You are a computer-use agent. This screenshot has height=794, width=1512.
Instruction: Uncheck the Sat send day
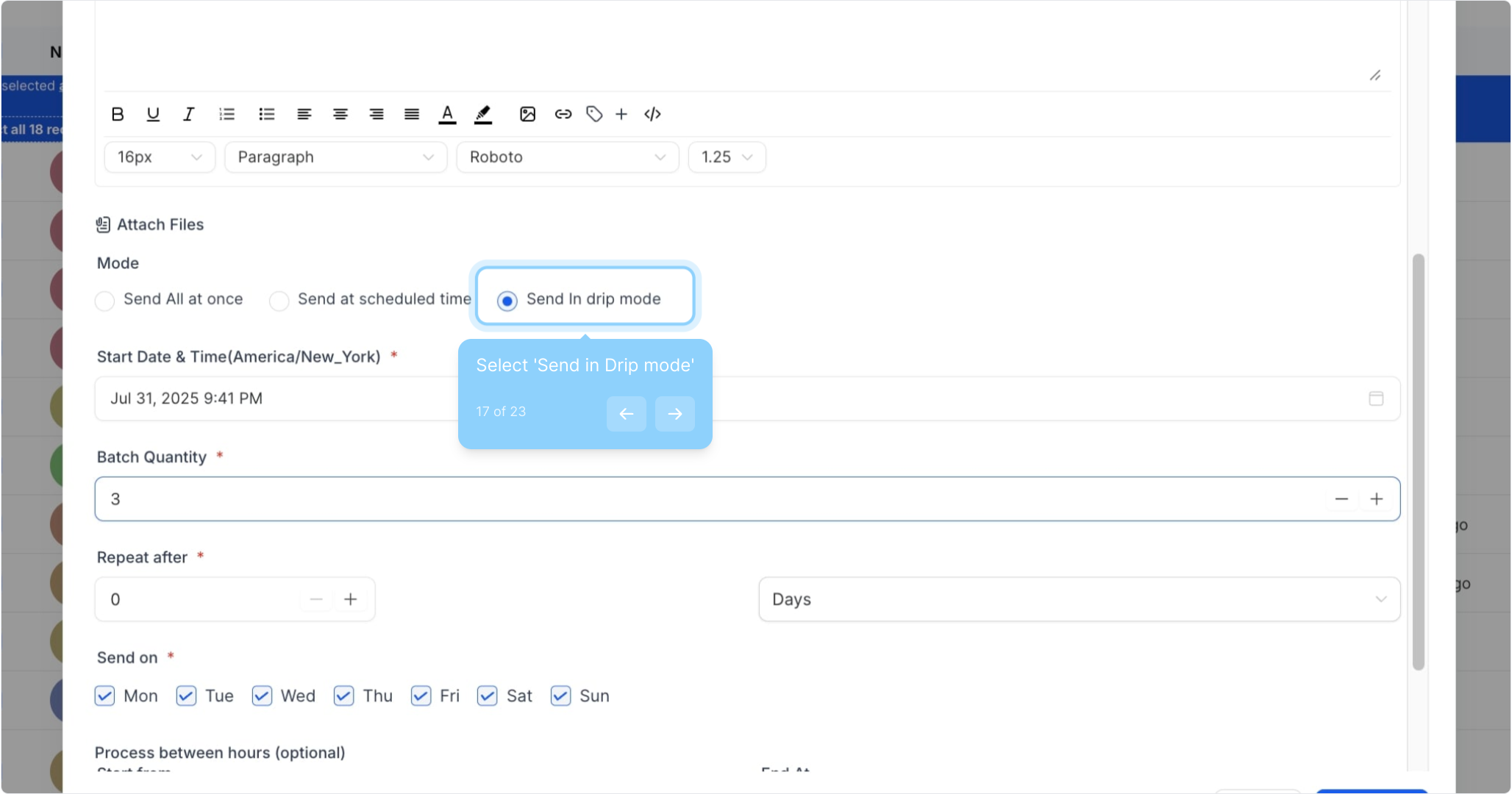[488, 695]
